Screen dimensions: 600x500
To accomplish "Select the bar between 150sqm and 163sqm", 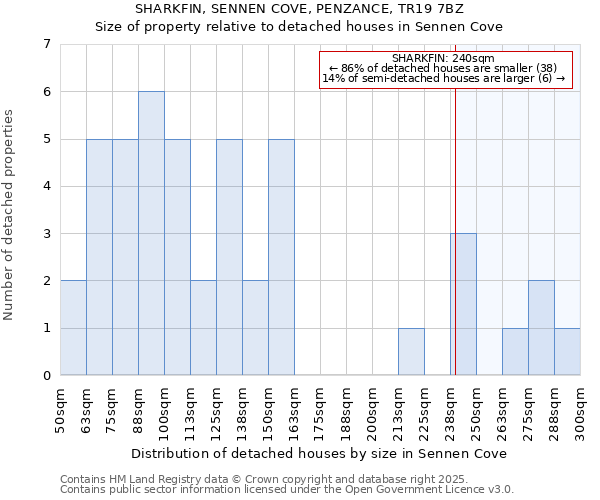I will (x=281, y=257).
